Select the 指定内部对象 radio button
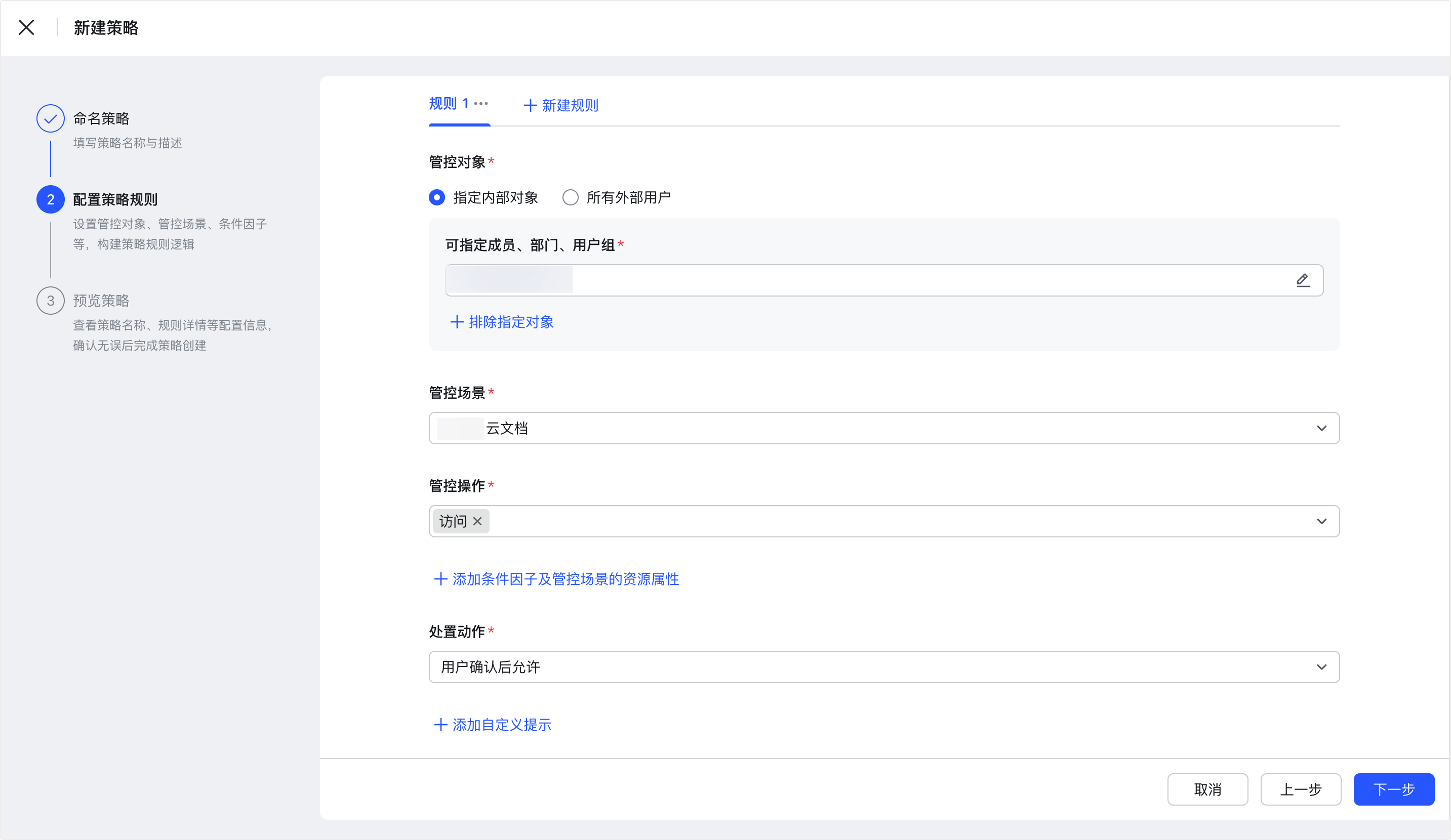This screenshot has width=1451, height=840. click(x=437, y=197)
